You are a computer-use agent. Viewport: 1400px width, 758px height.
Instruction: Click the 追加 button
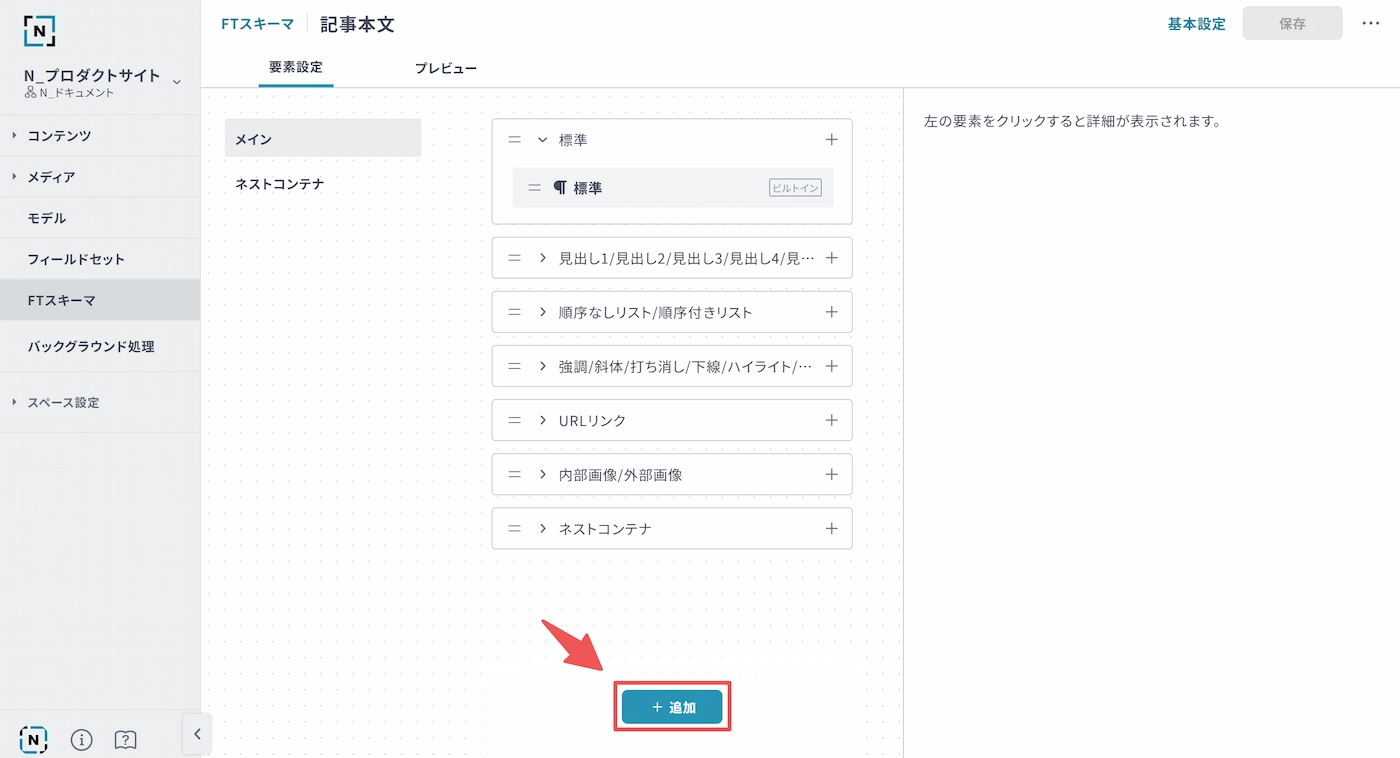[672, 707]
